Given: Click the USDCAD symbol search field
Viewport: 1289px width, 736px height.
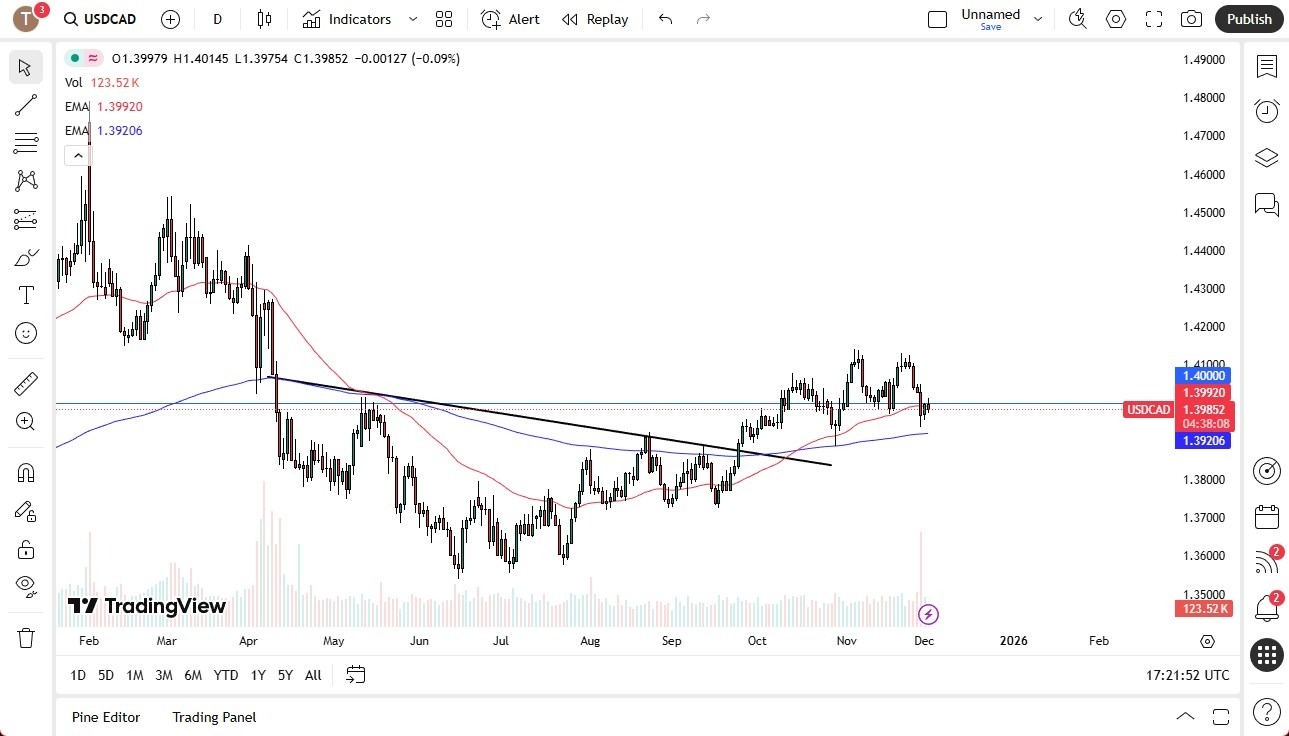Looking at the screenshot, I should [100, 19].
